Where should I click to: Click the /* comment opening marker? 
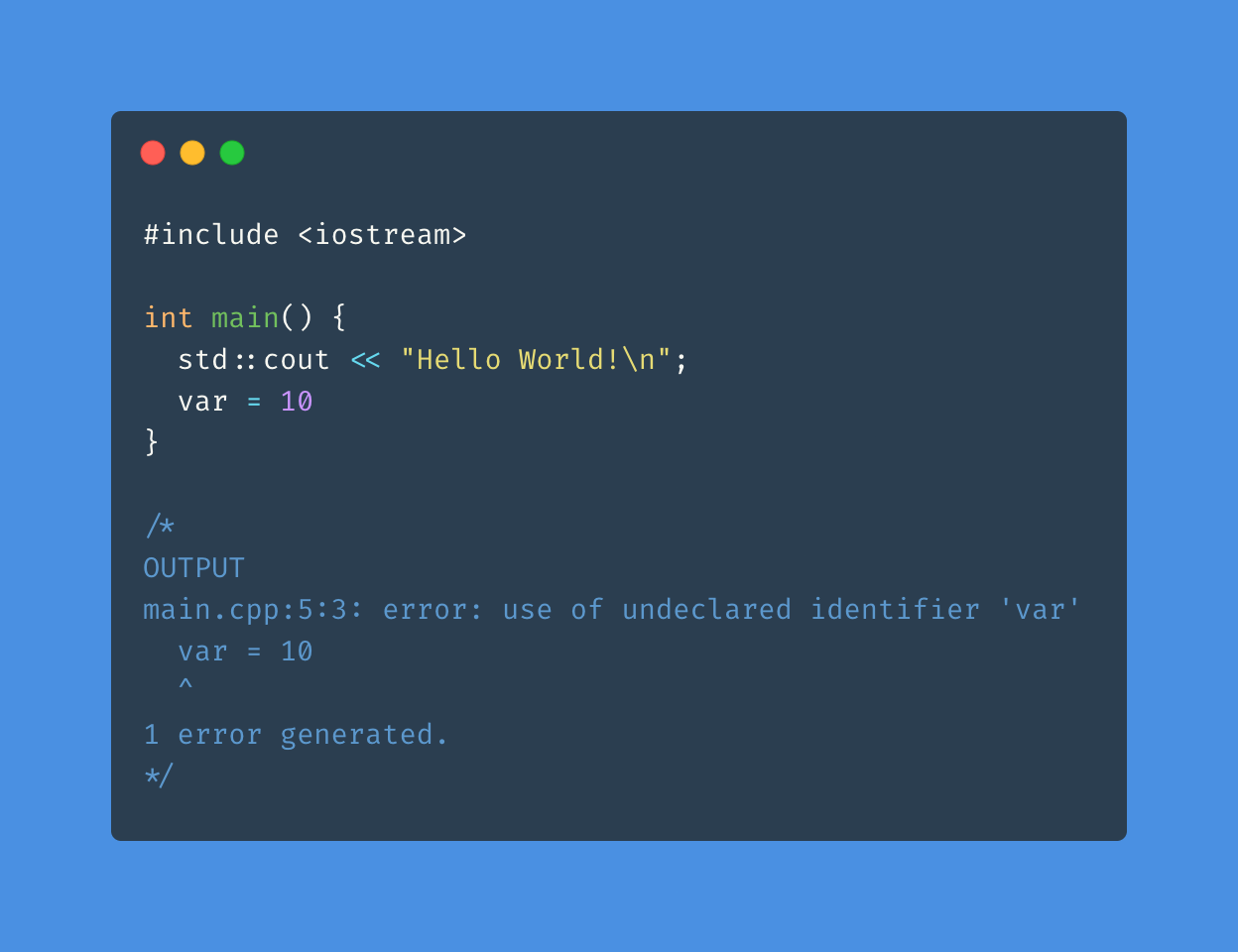tap(159, 526)
